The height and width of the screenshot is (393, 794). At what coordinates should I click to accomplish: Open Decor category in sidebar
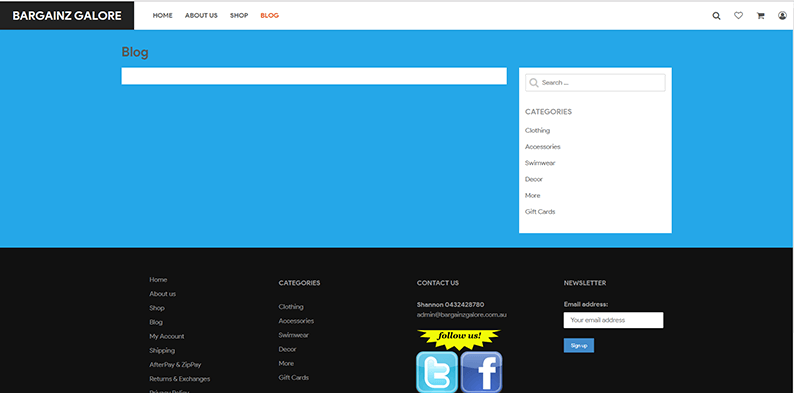coord(534,179)
